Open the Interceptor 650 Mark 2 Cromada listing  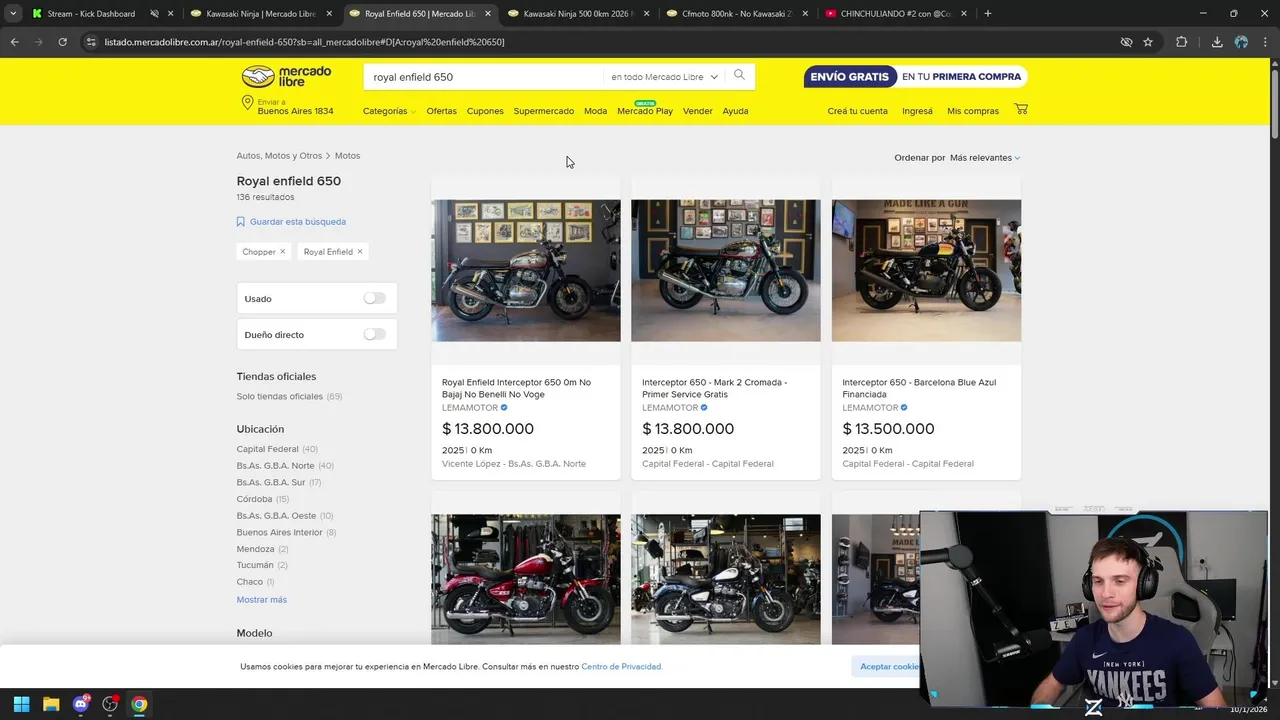(714, 388)
